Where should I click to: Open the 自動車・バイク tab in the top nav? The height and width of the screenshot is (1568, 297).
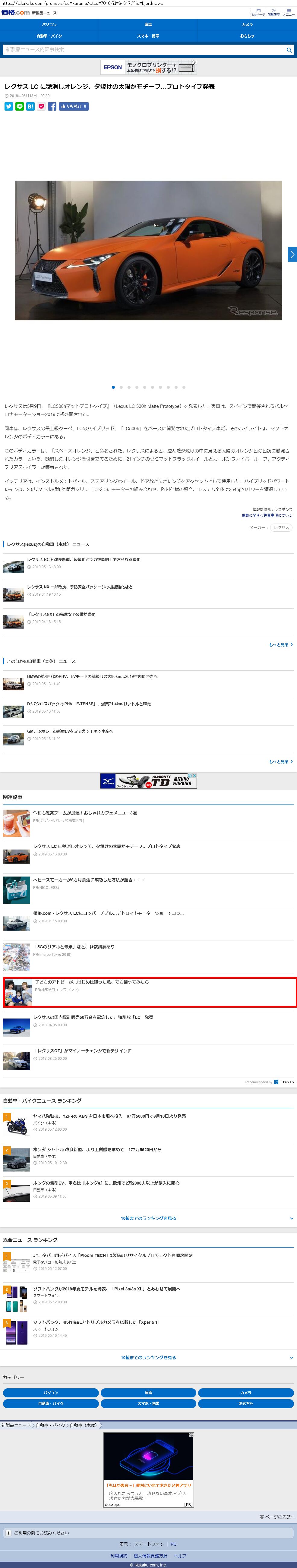click(x=49, y=36)
